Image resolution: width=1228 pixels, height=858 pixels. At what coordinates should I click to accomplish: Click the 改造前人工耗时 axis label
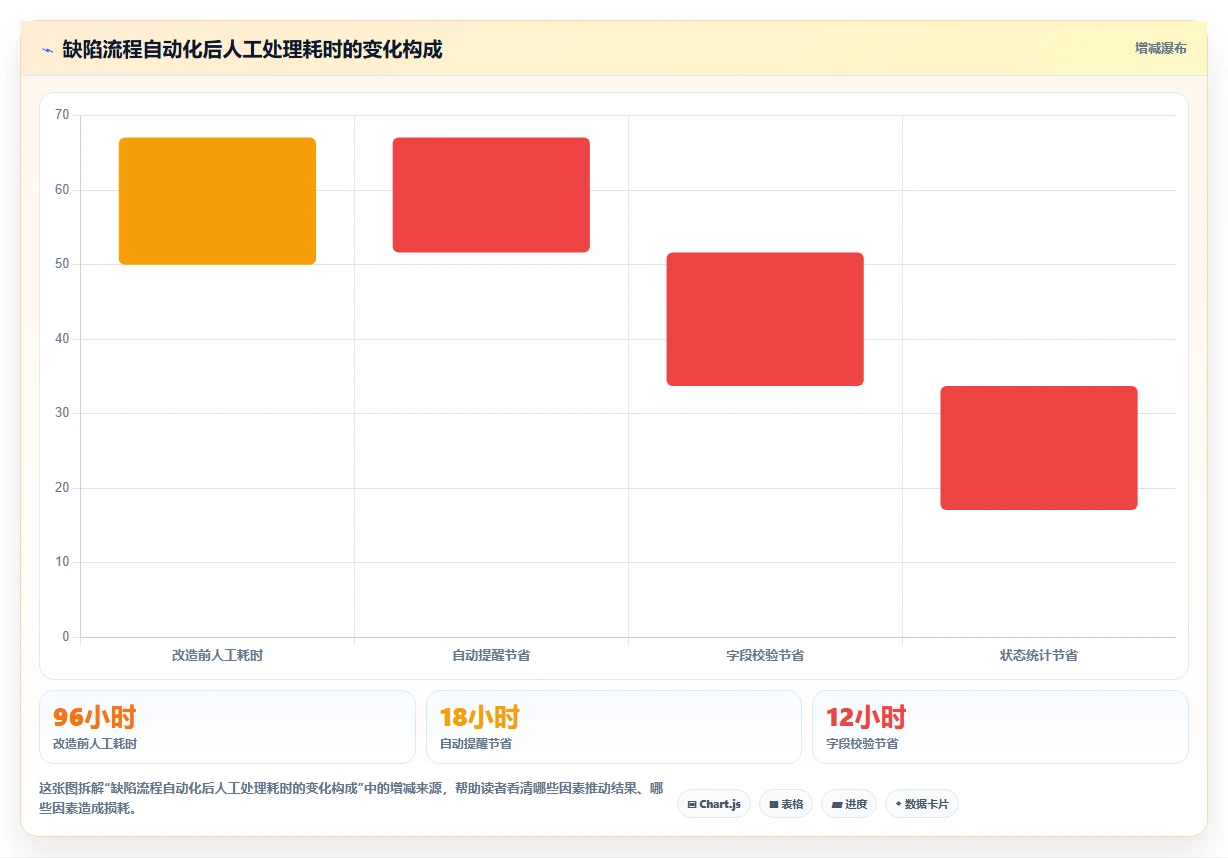pyautogui.click(x=217, y=656)
